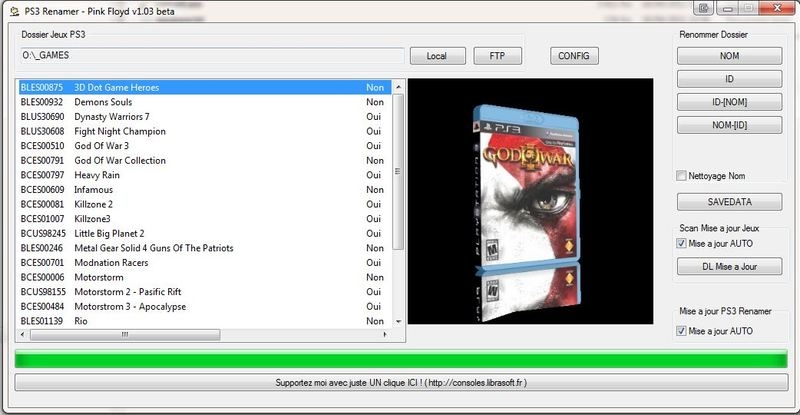Image resolution: width=800 pixels, height=415 pixels.
Task: Click the horizontal scrollbar thumb of game list
Action: [125, 335]
